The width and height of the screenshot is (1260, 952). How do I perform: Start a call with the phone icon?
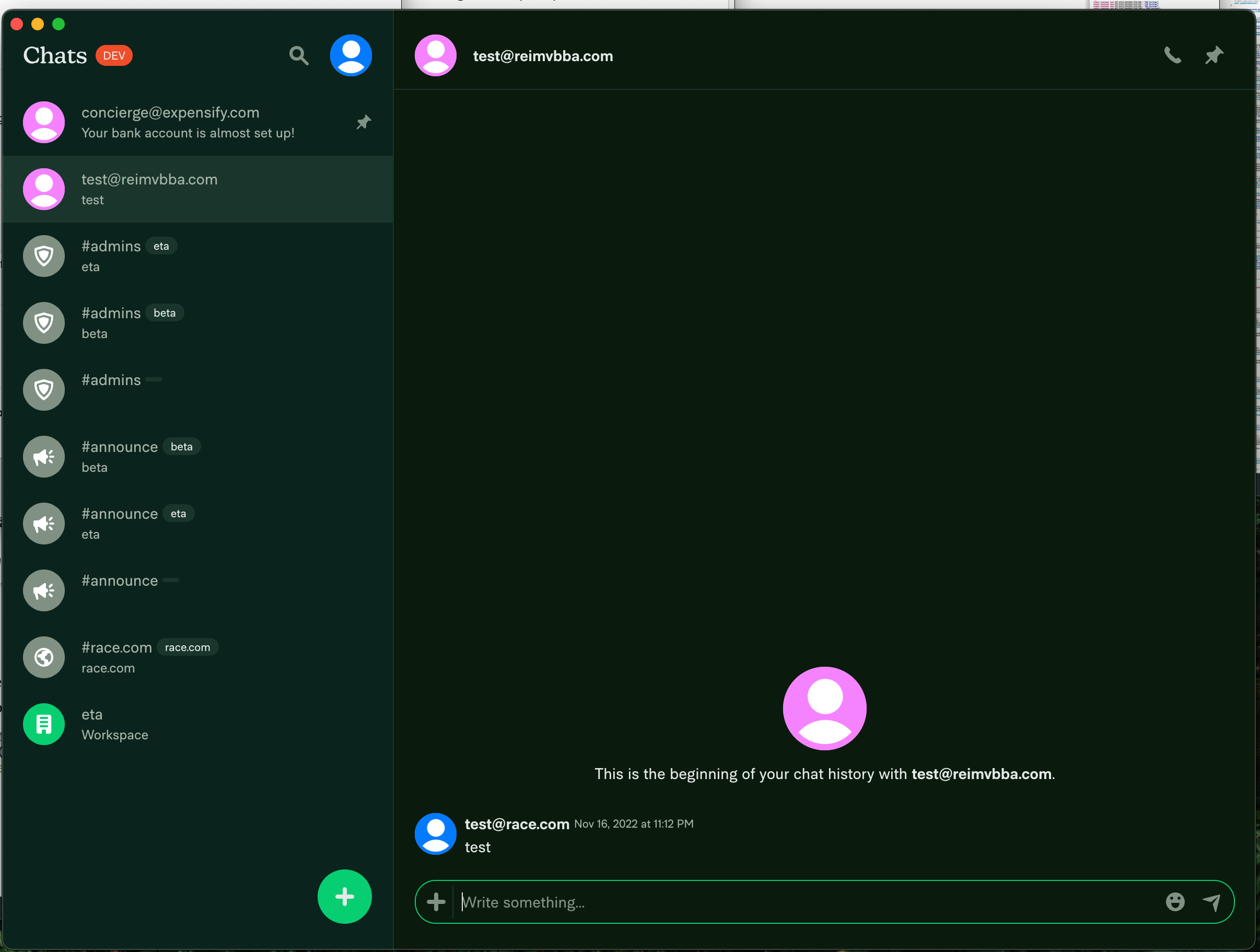click(x=1172, y=55)
